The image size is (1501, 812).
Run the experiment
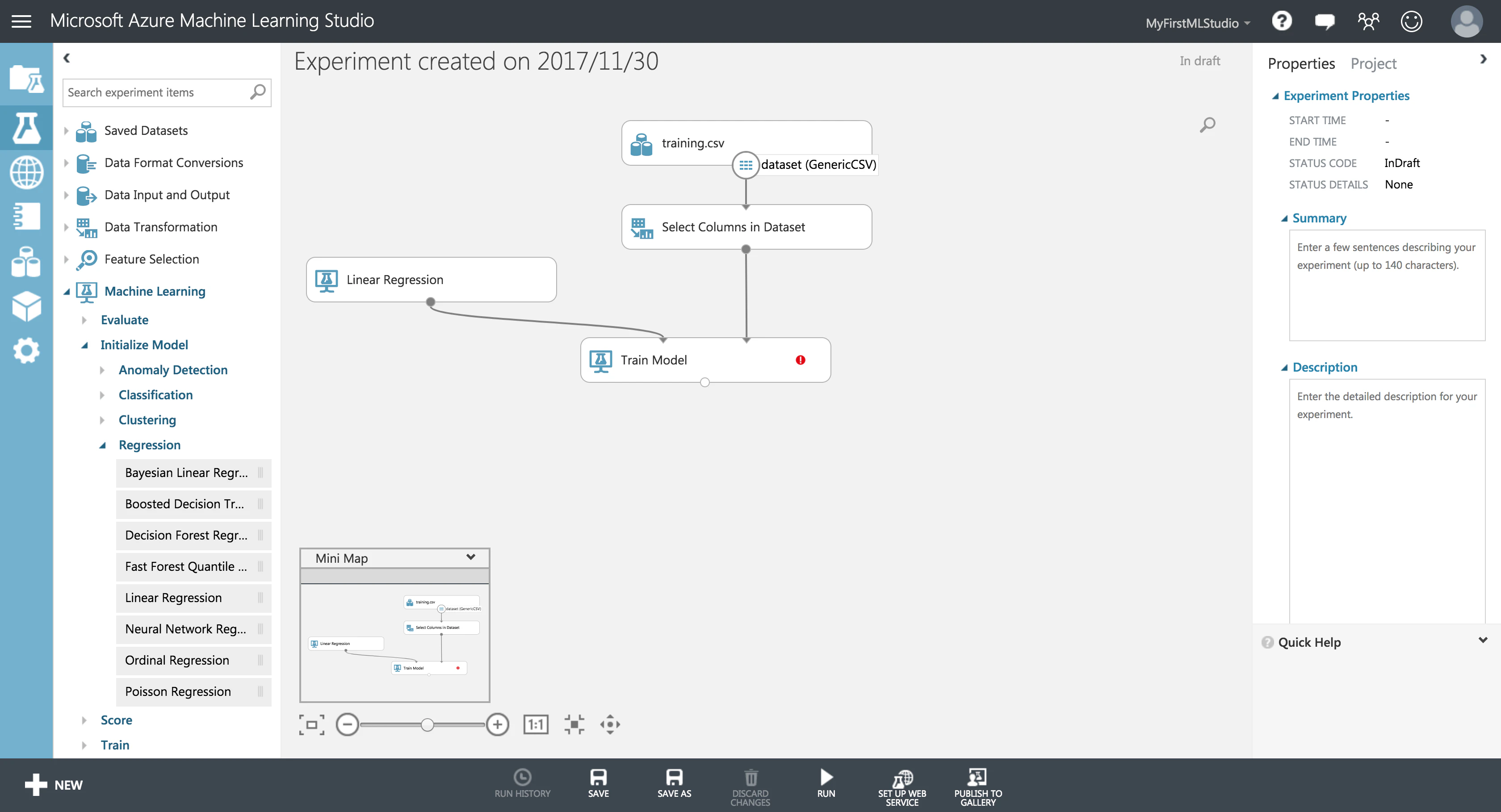coord(826,783)
